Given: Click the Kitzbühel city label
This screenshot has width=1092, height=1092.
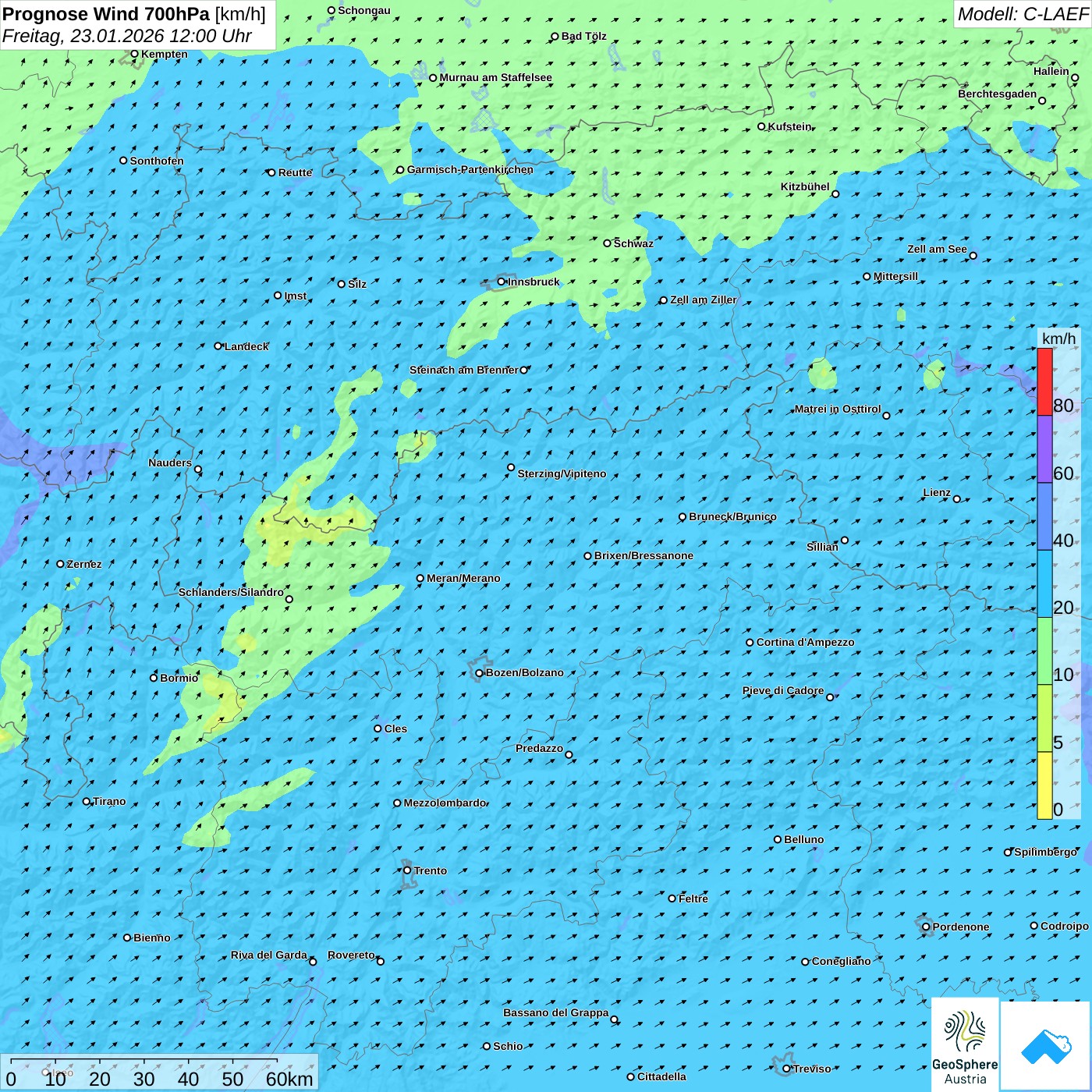Looking at the screenshot, I should coord(805,186).
